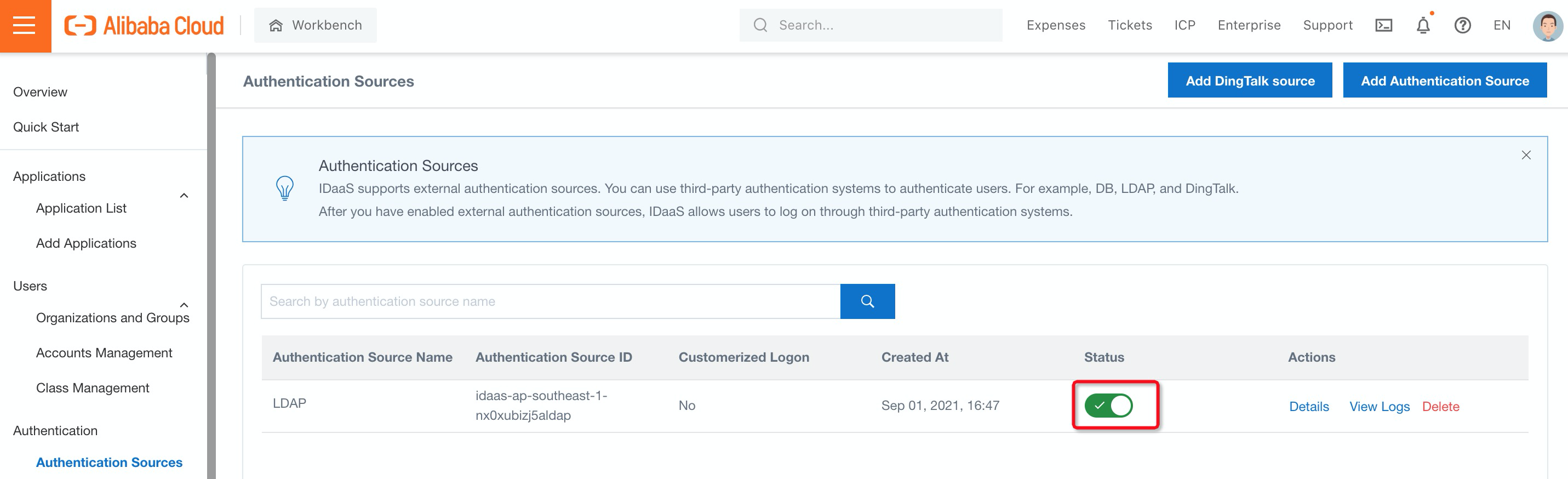Image resolution: width=1568 pixels, height=479 pixels.
Task: Go to Accounts Management page
Action: click(x=104, y=353)
